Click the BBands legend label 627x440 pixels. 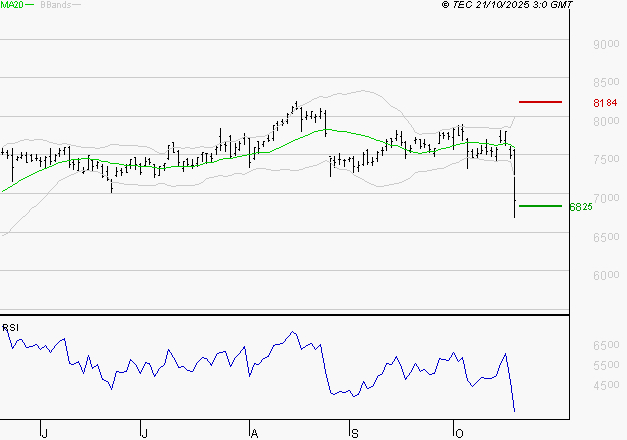point(56,5)
